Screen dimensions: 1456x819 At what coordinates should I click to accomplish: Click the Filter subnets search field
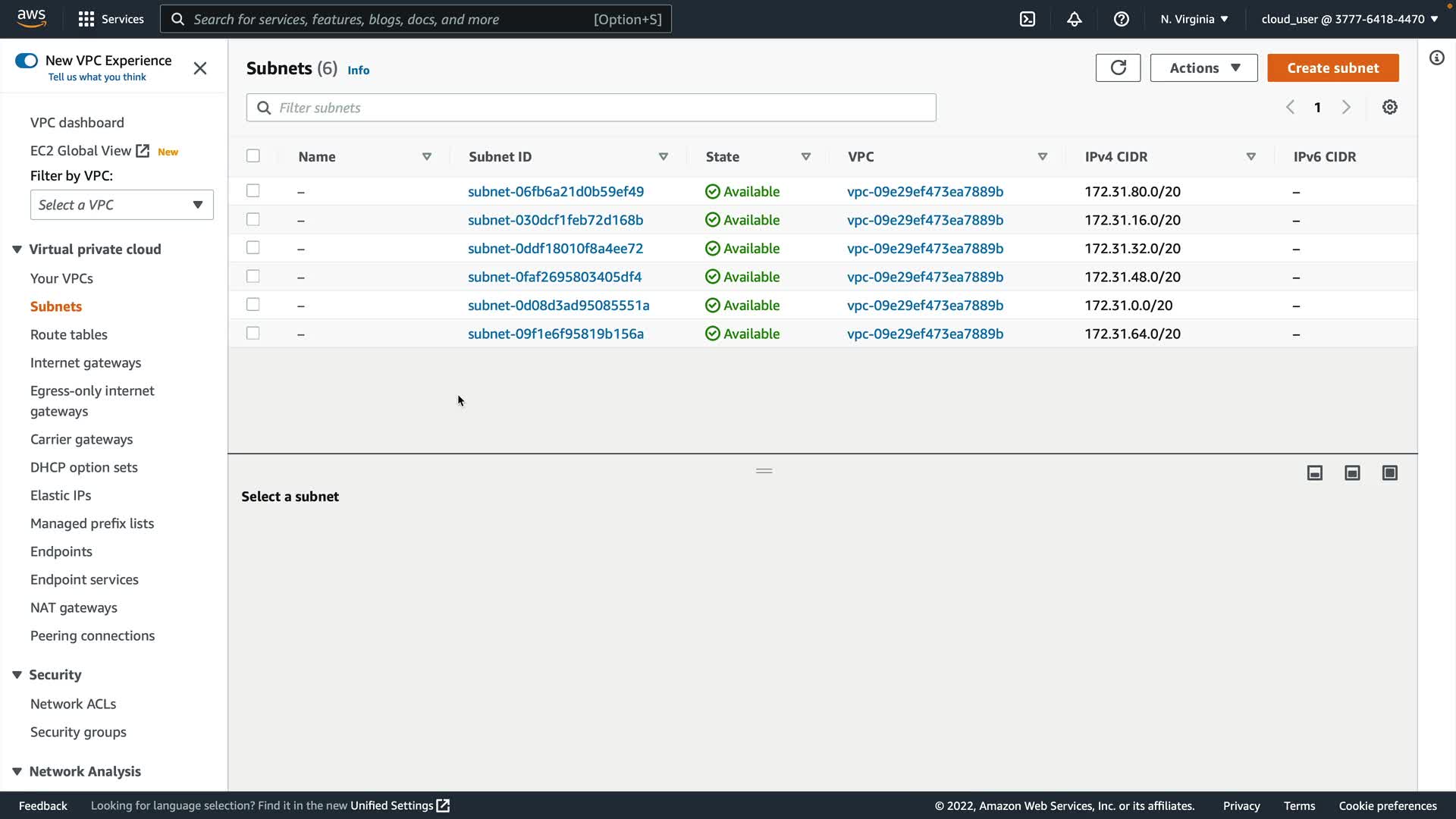click(591, 108)
